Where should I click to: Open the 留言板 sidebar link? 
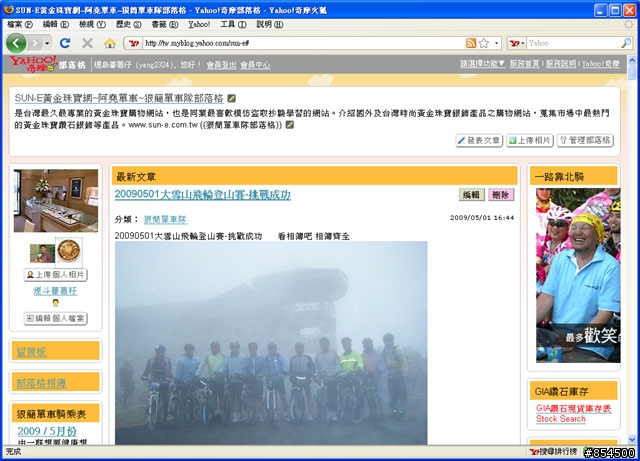[x=31, y=352]
